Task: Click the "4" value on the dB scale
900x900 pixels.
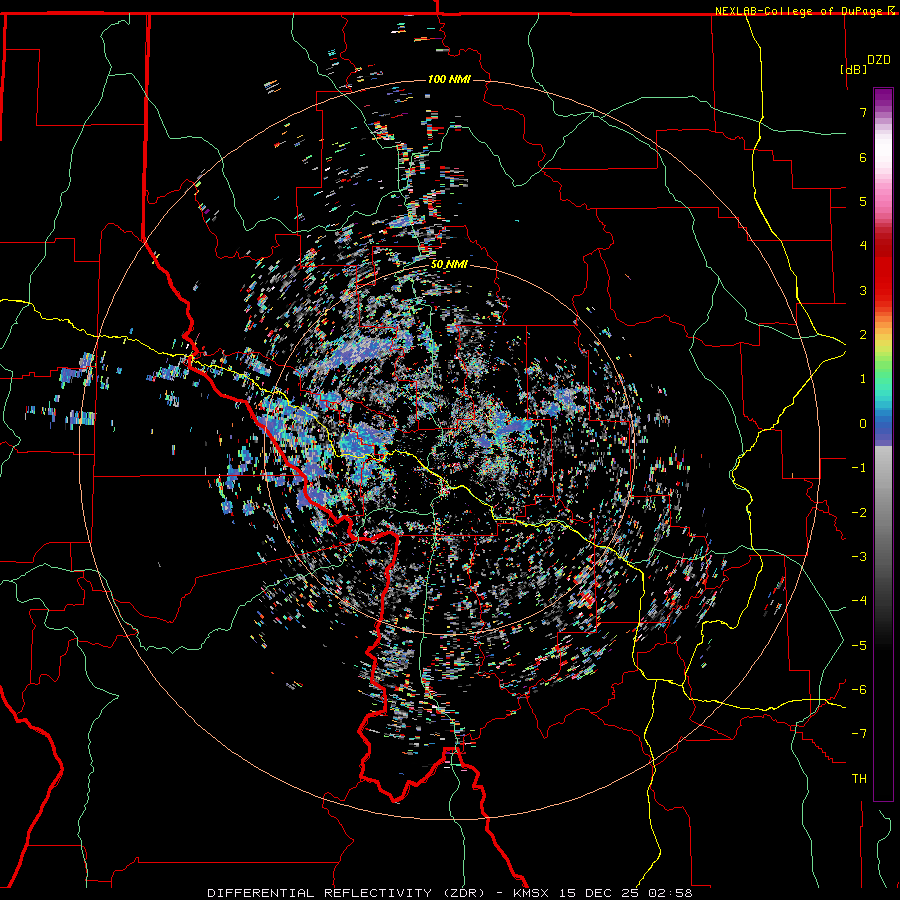Action: (x=863, y=246)
